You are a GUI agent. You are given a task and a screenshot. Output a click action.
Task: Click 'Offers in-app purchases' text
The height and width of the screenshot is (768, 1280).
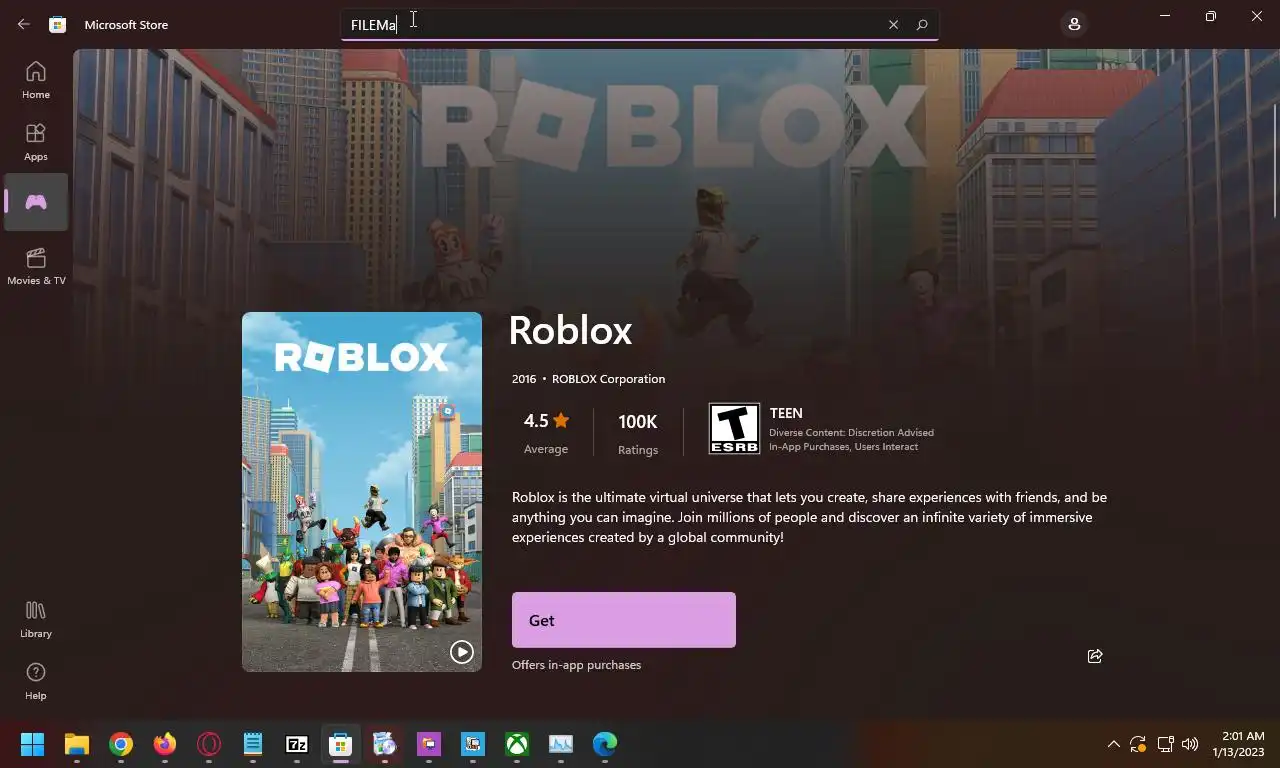pyautogui.click(x=576, y=665)
